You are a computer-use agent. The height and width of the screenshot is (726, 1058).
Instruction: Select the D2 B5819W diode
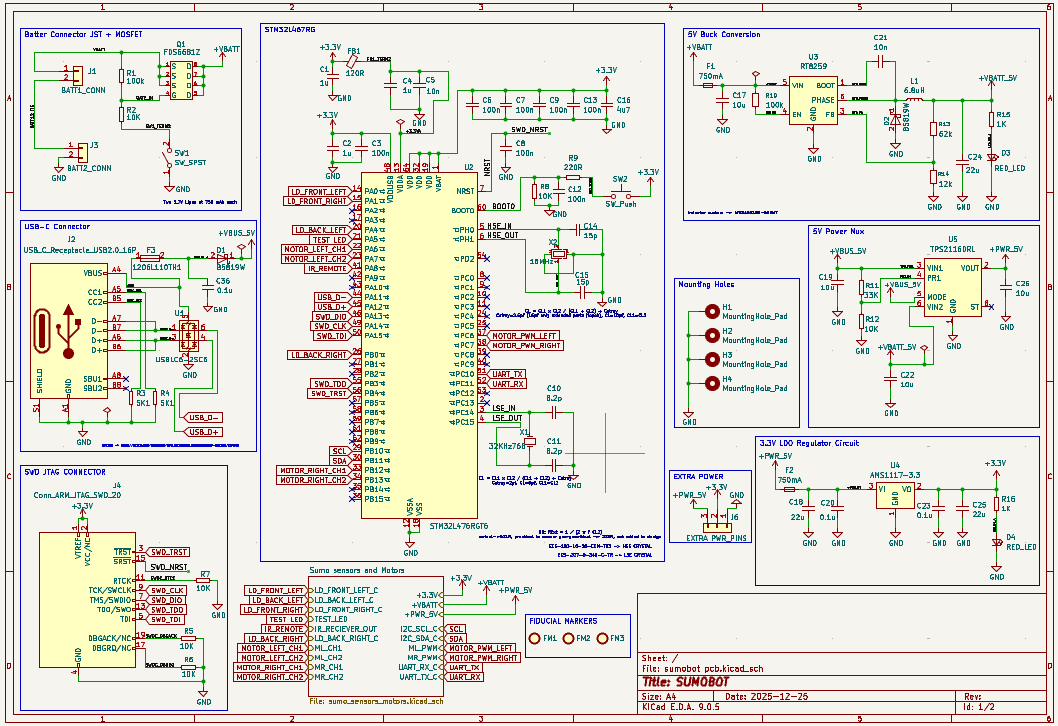(895, 121)
